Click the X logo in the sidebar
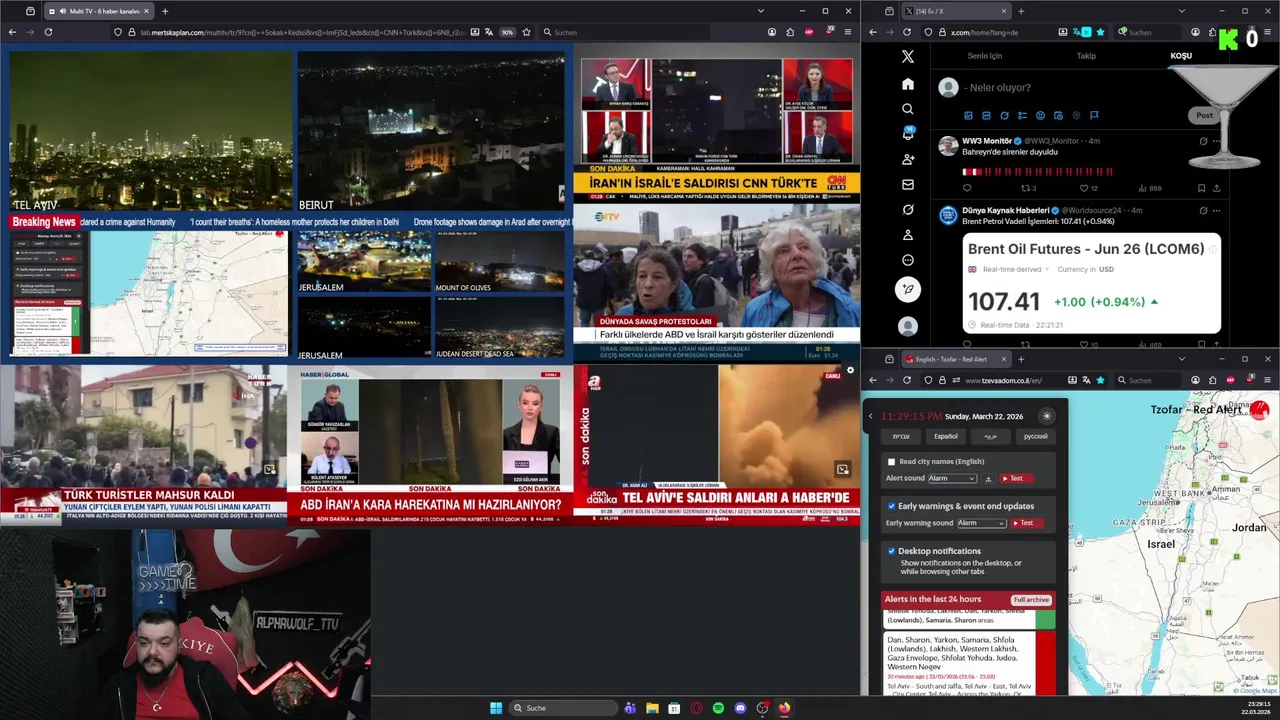1280x720 pixels. 908,57
